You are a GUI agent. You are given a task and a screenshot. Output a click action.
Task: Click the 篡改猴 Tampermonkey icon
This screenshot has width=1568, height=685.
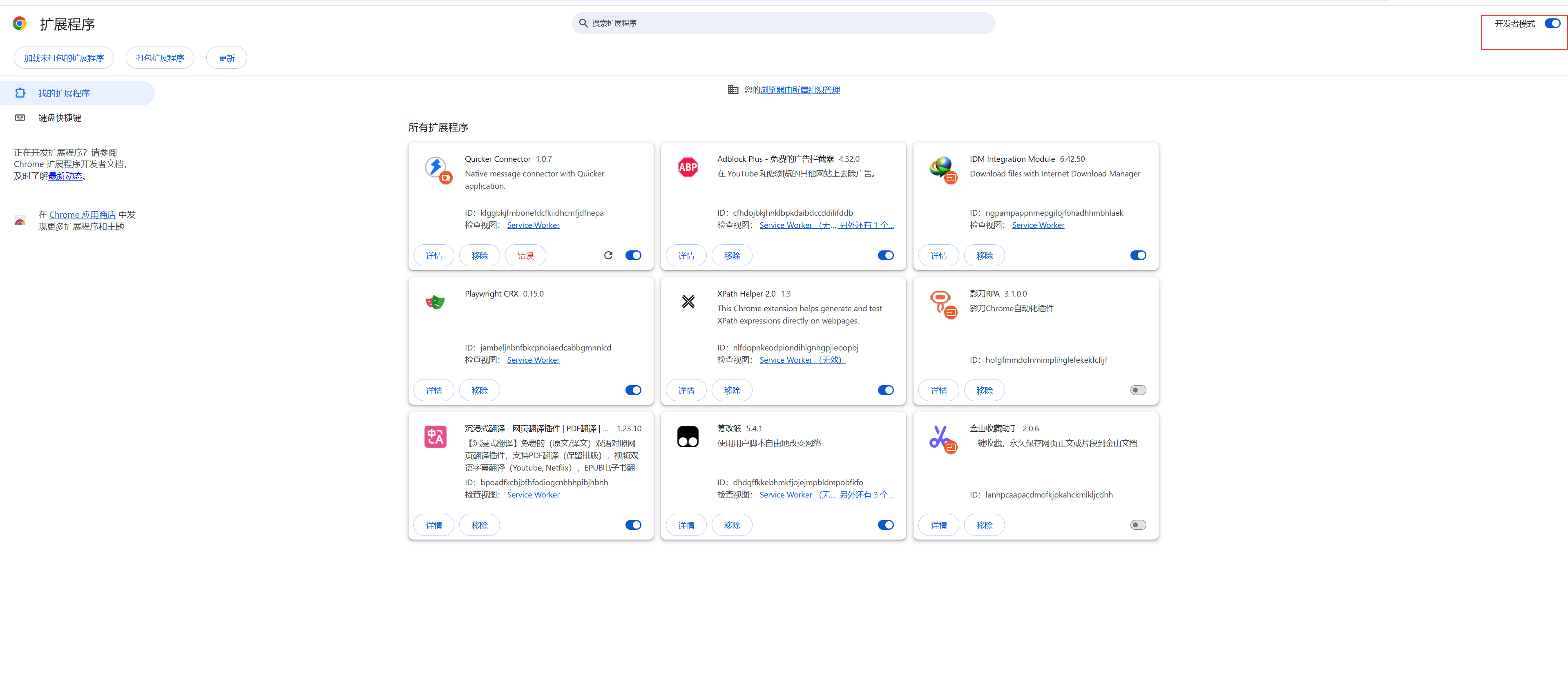[688, 436]
